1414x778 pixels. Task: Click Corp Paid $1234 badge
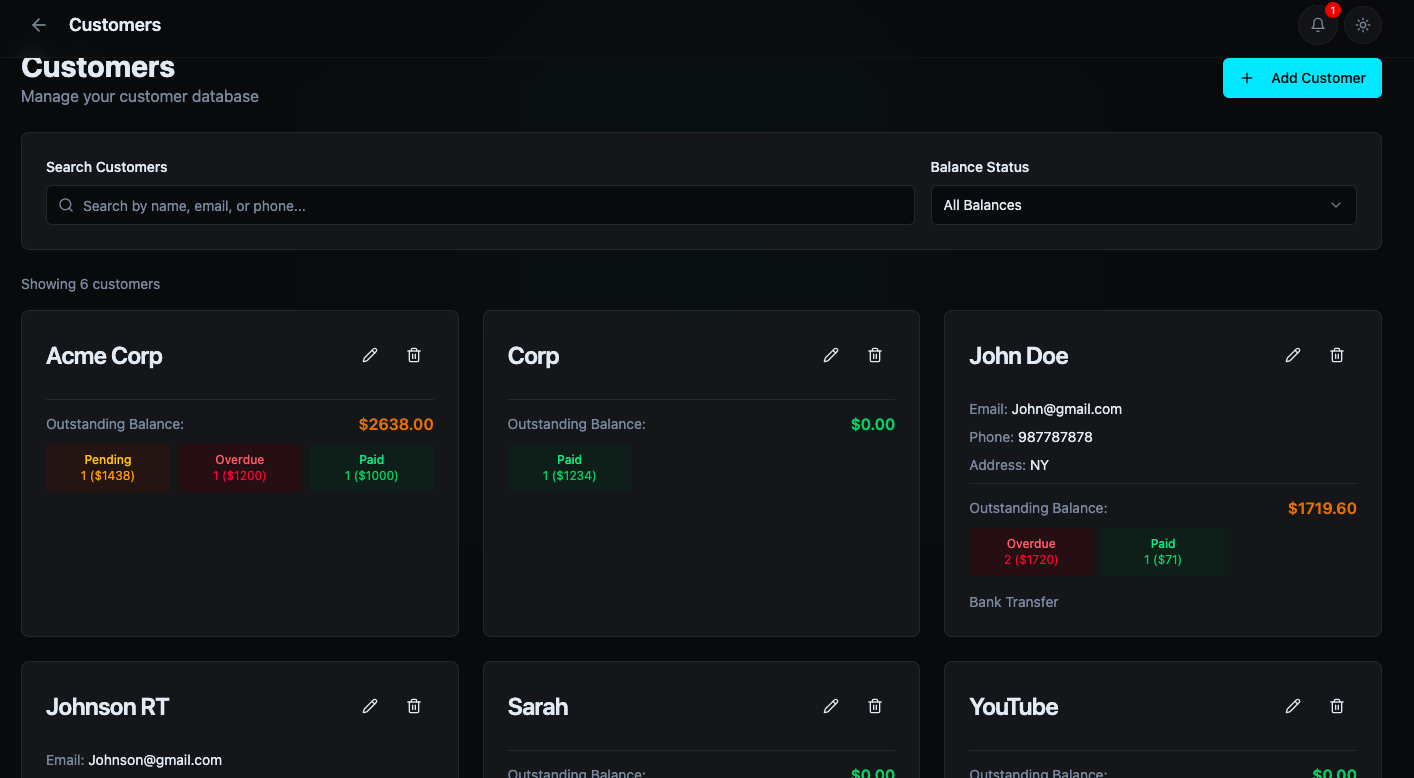(570, 468)
